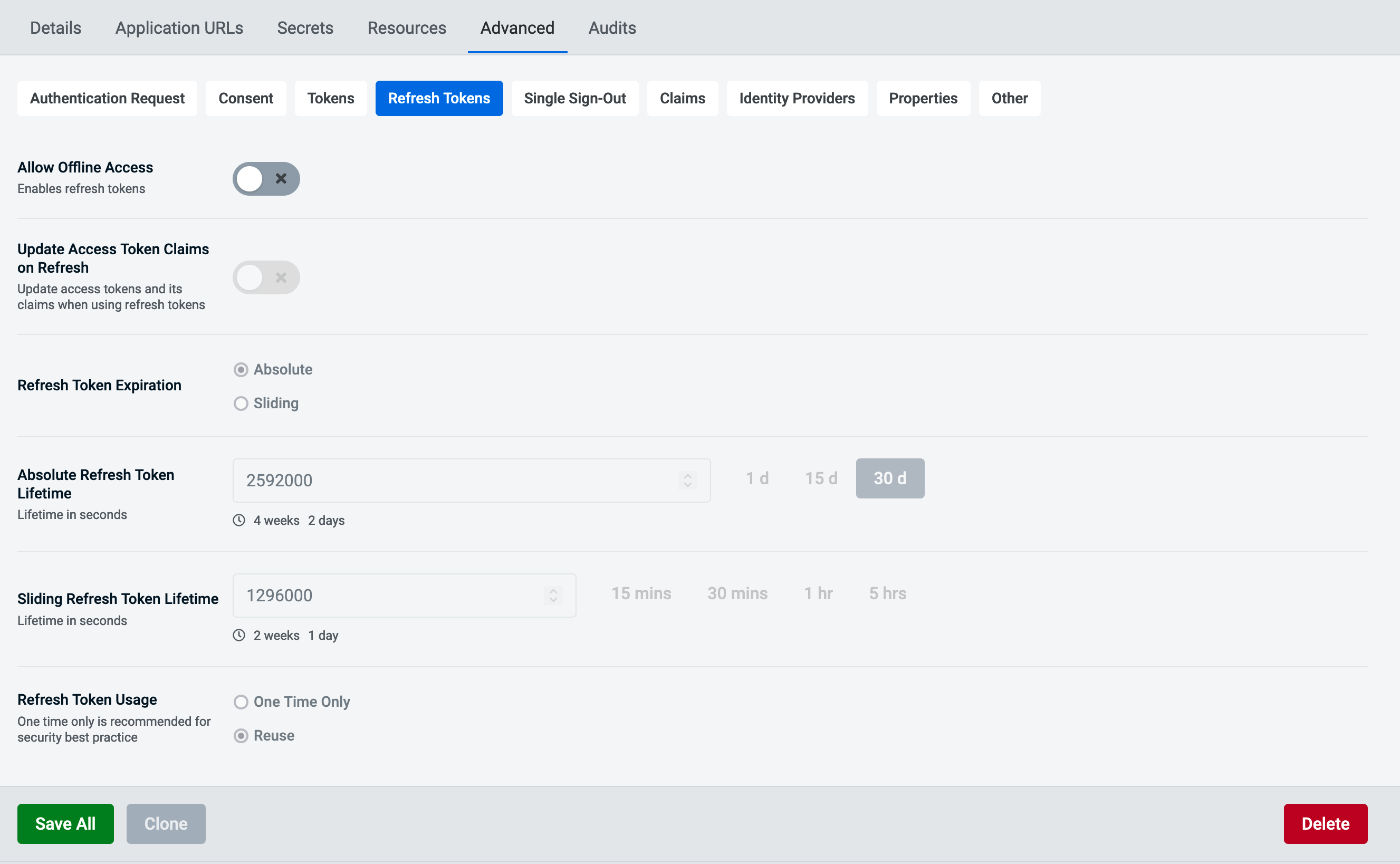Open the Audits tab
The image size is (1400, 864).
(x=611, y=27)
